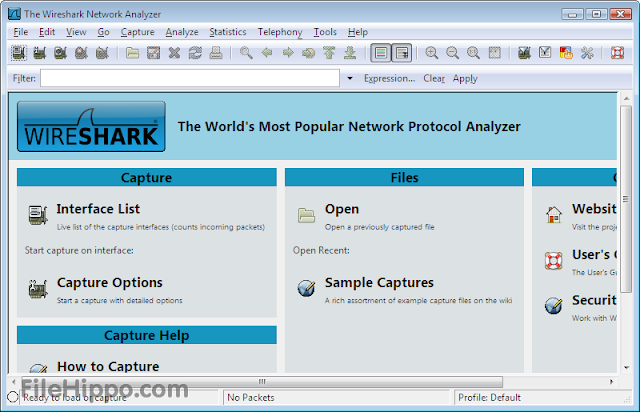Open the Statistics menu

(228, 32)
